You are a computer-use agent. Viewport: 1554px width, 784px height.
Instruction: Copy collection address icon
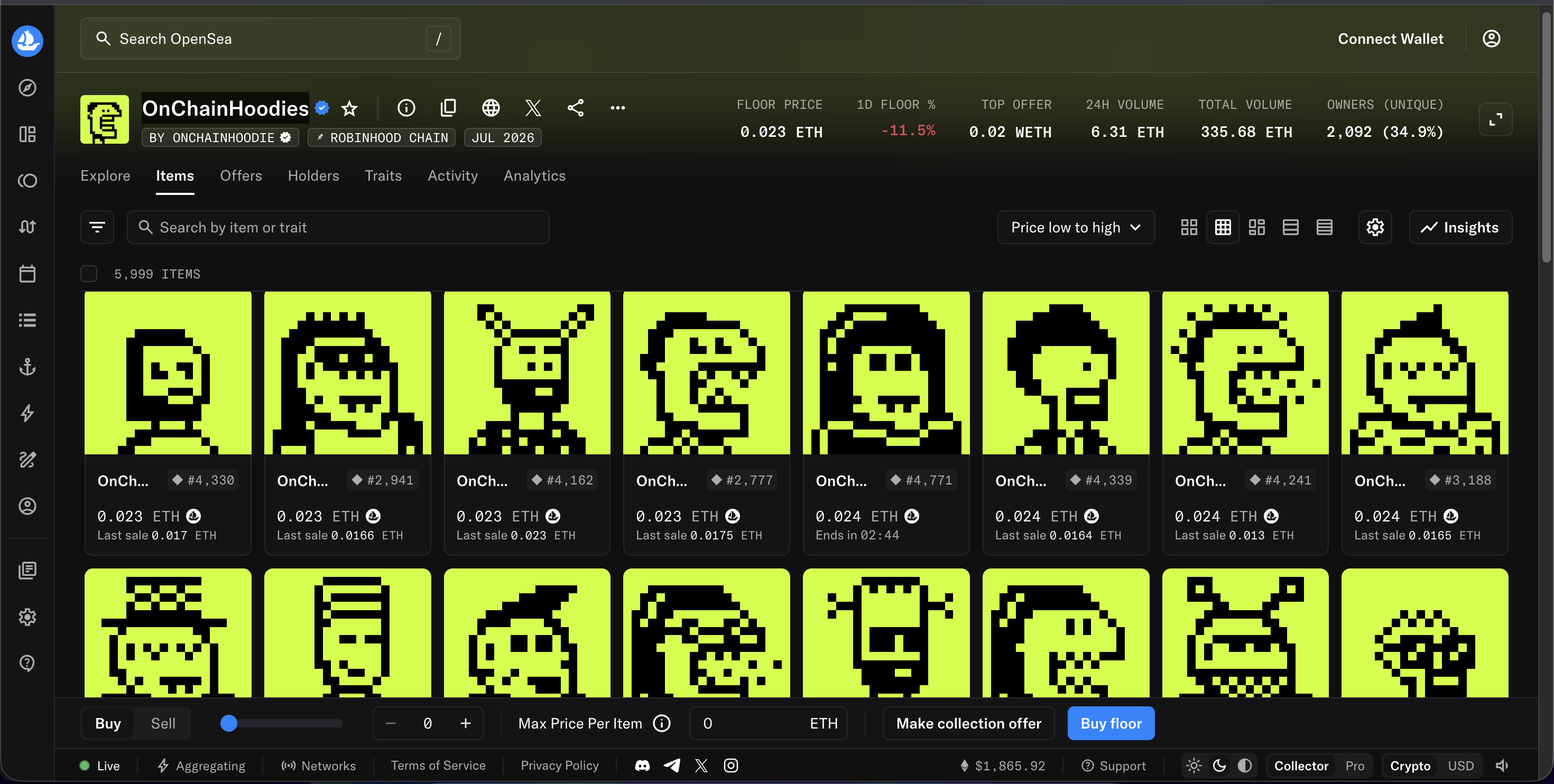point(448,108)
